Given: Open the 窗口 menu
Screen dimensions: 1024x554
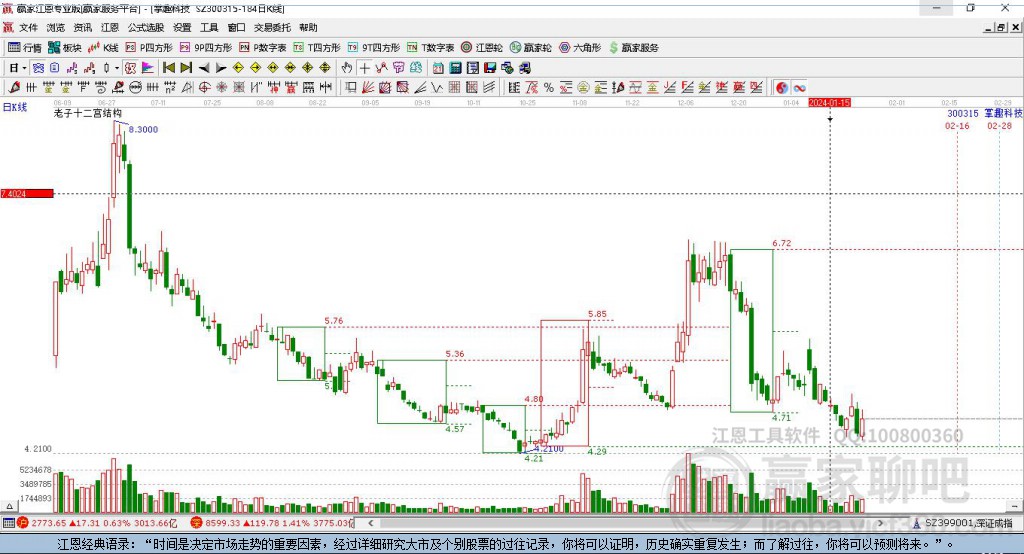Looking at the screenshot, I should click(x=236, y=27).
